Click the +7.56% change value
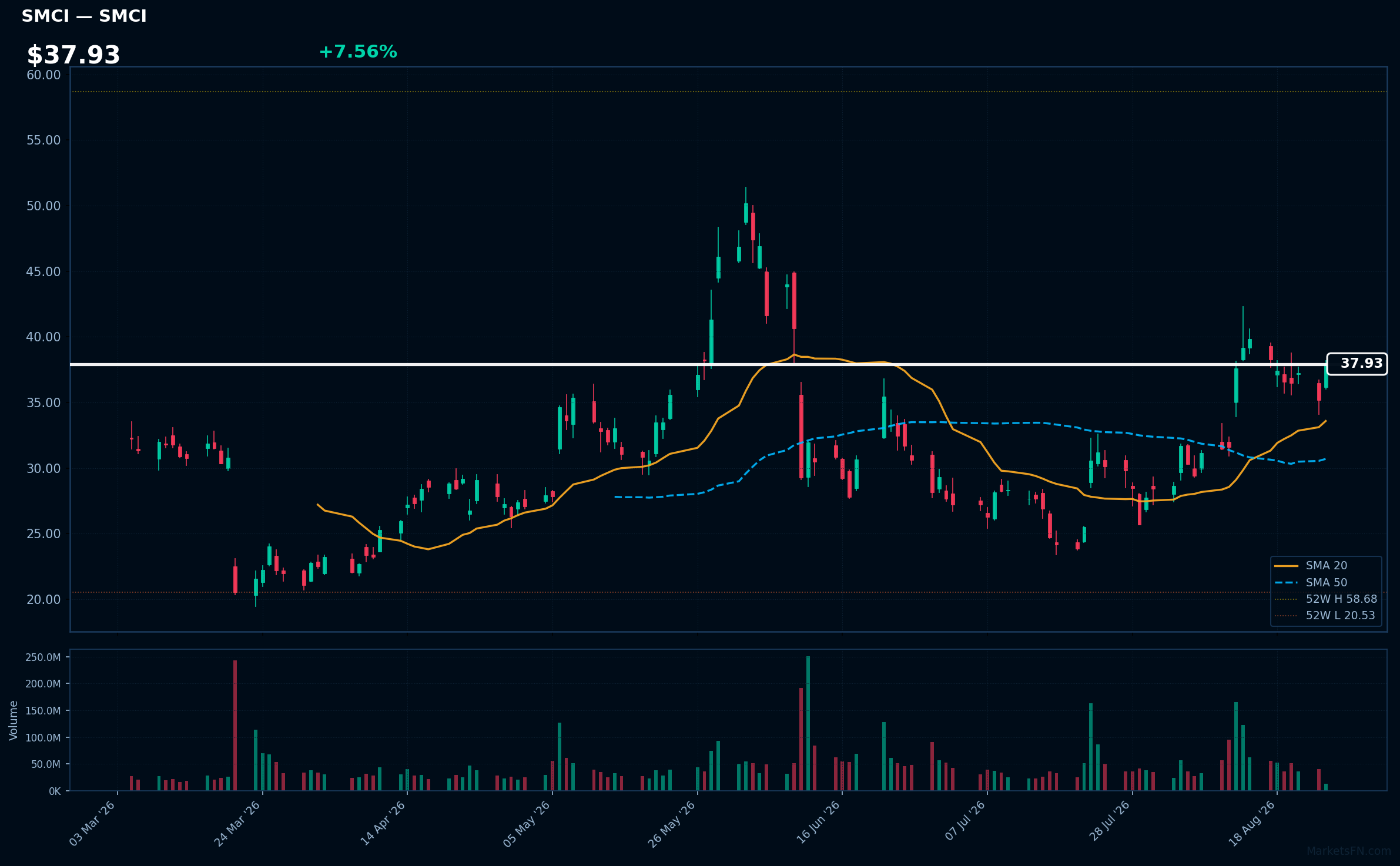The image size is (1400, 866). click(x=358, y=52)
